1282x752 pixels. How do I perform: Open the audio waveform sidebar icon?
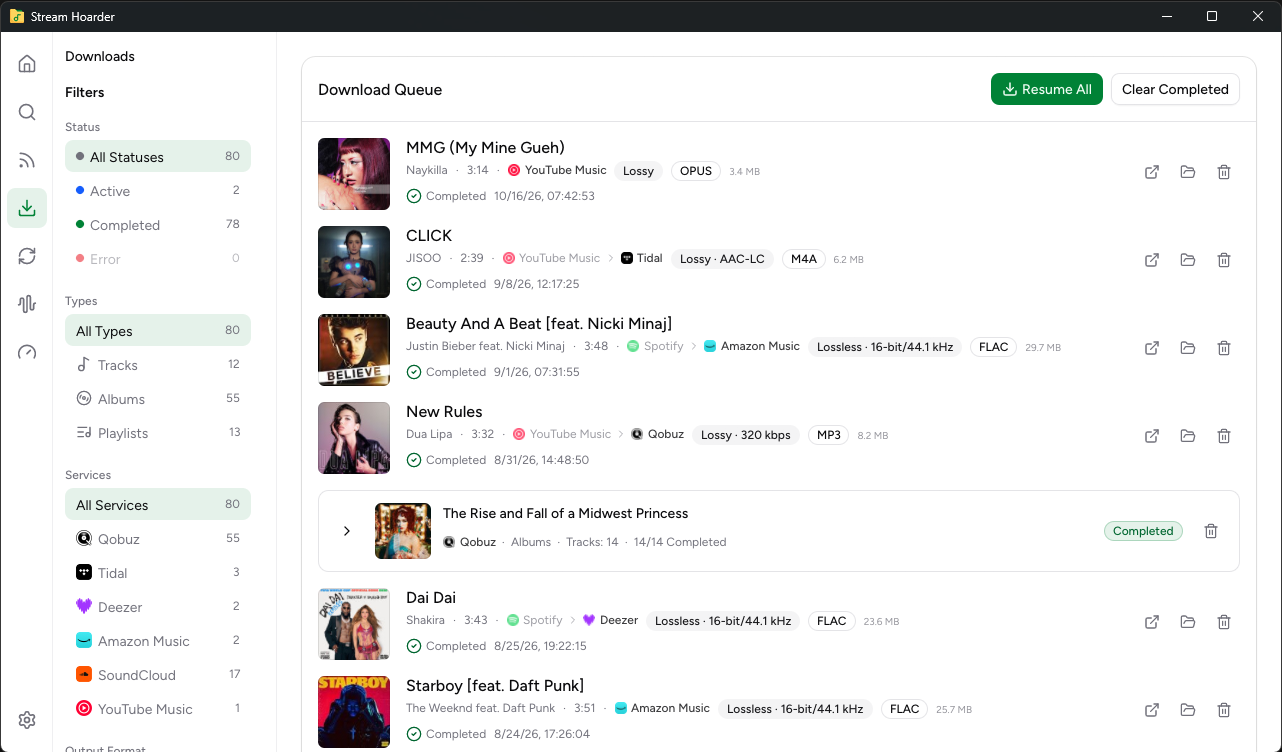point(27,304)
